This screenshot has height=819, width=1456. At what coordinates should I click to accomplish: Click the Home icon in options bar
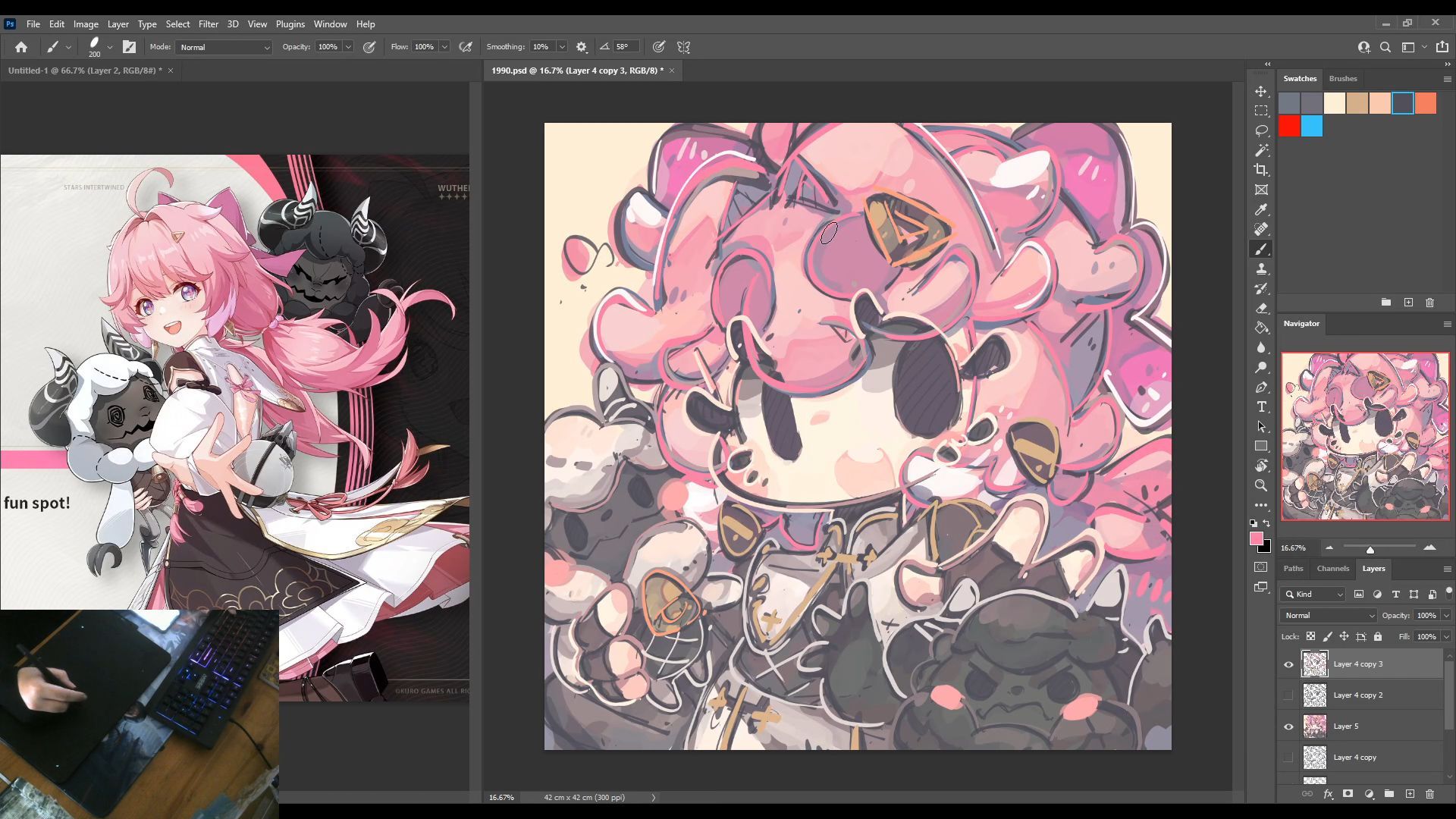[21, 47]
